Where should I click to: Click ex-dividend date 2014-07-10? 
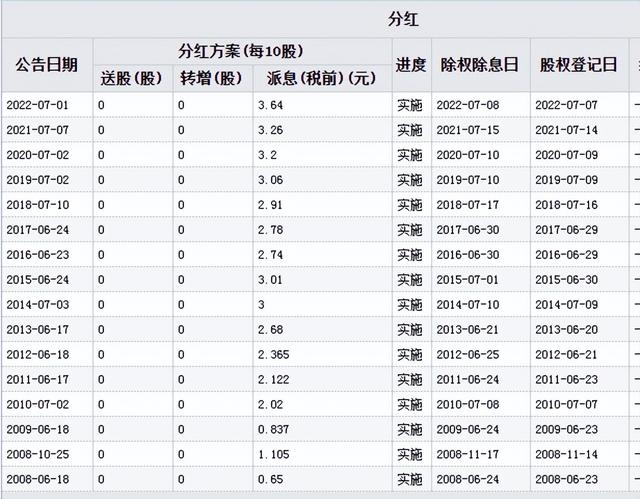pos(468,305)
